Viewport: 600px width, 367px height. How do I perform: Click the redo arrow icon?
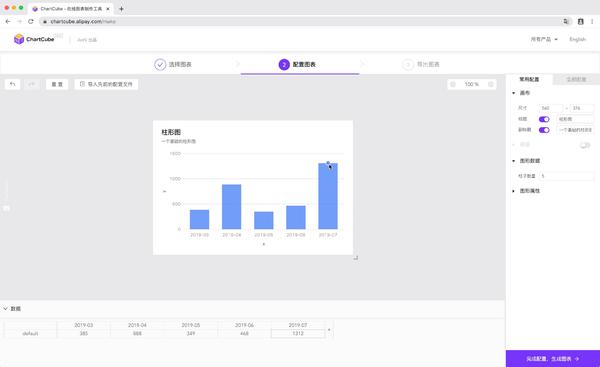click(32, 84)
